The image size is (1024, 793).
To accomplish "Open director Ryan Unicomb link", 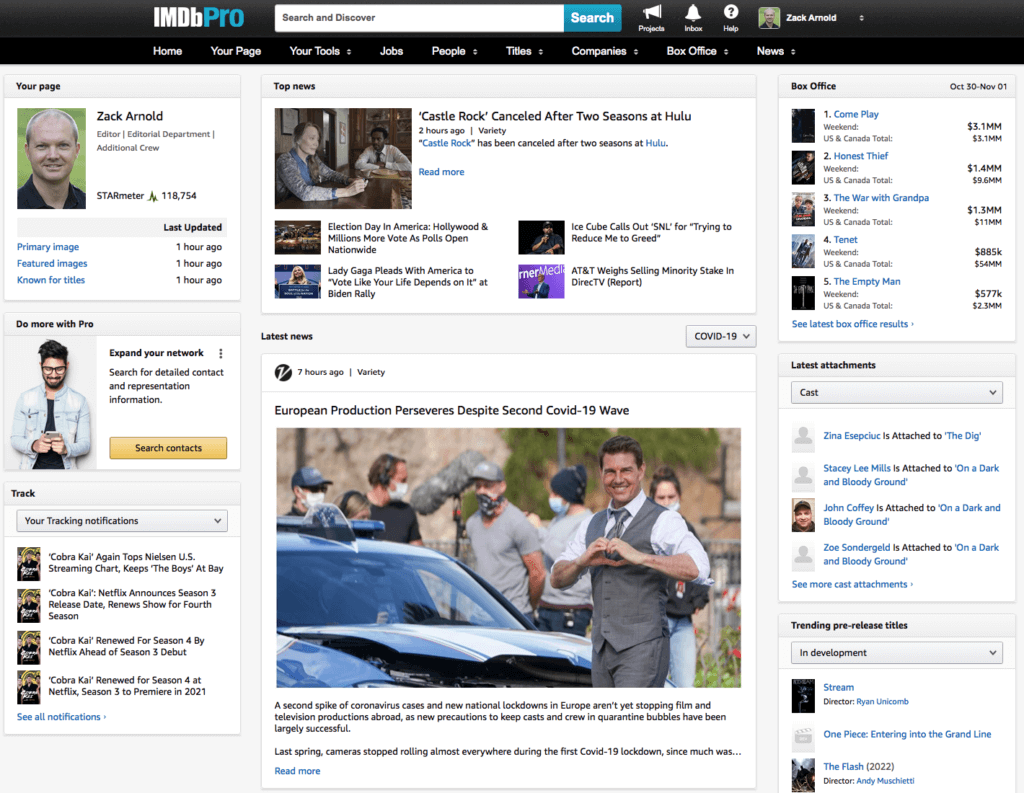I will (882, 702).
